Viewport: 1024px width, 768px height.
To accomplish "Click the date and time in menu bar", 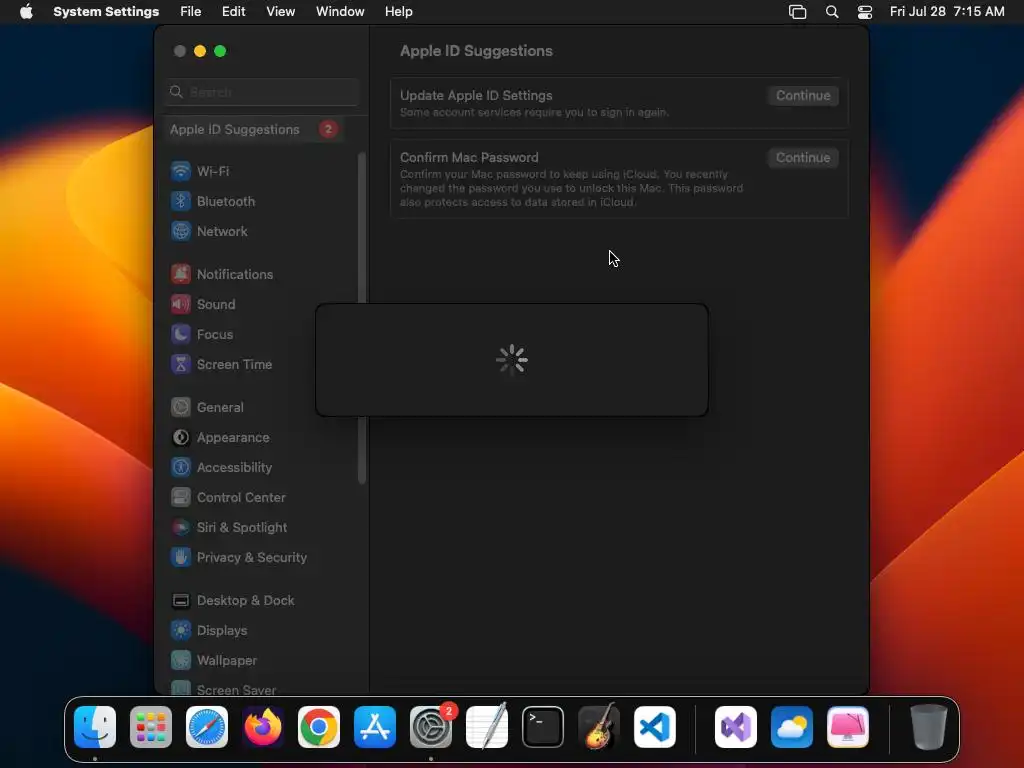I will click(x=947, y=12).
